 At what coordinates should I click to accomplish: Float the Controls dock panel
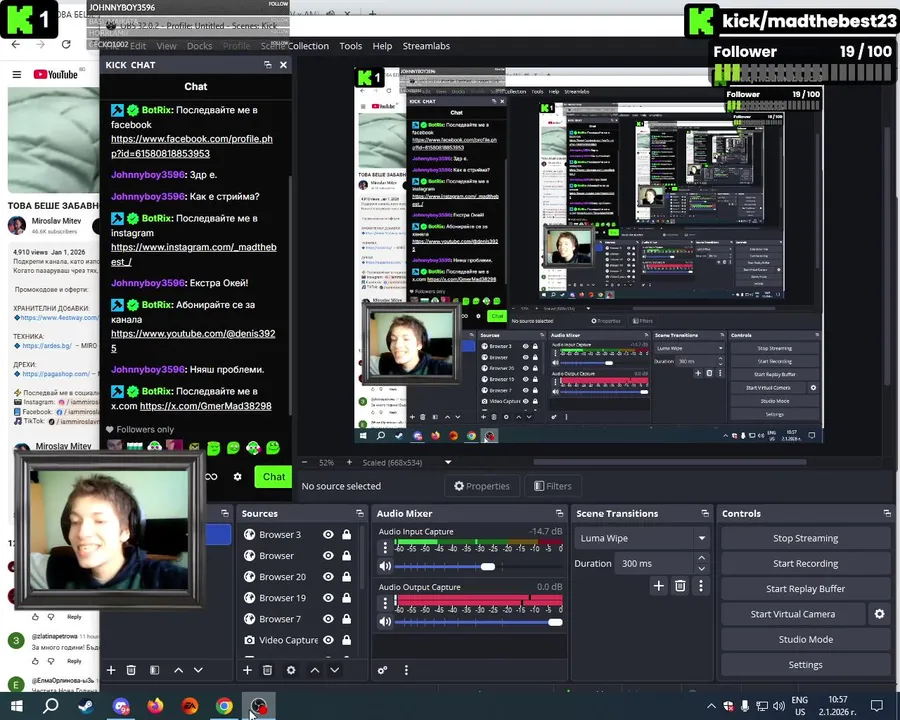[x=887, y=513]
